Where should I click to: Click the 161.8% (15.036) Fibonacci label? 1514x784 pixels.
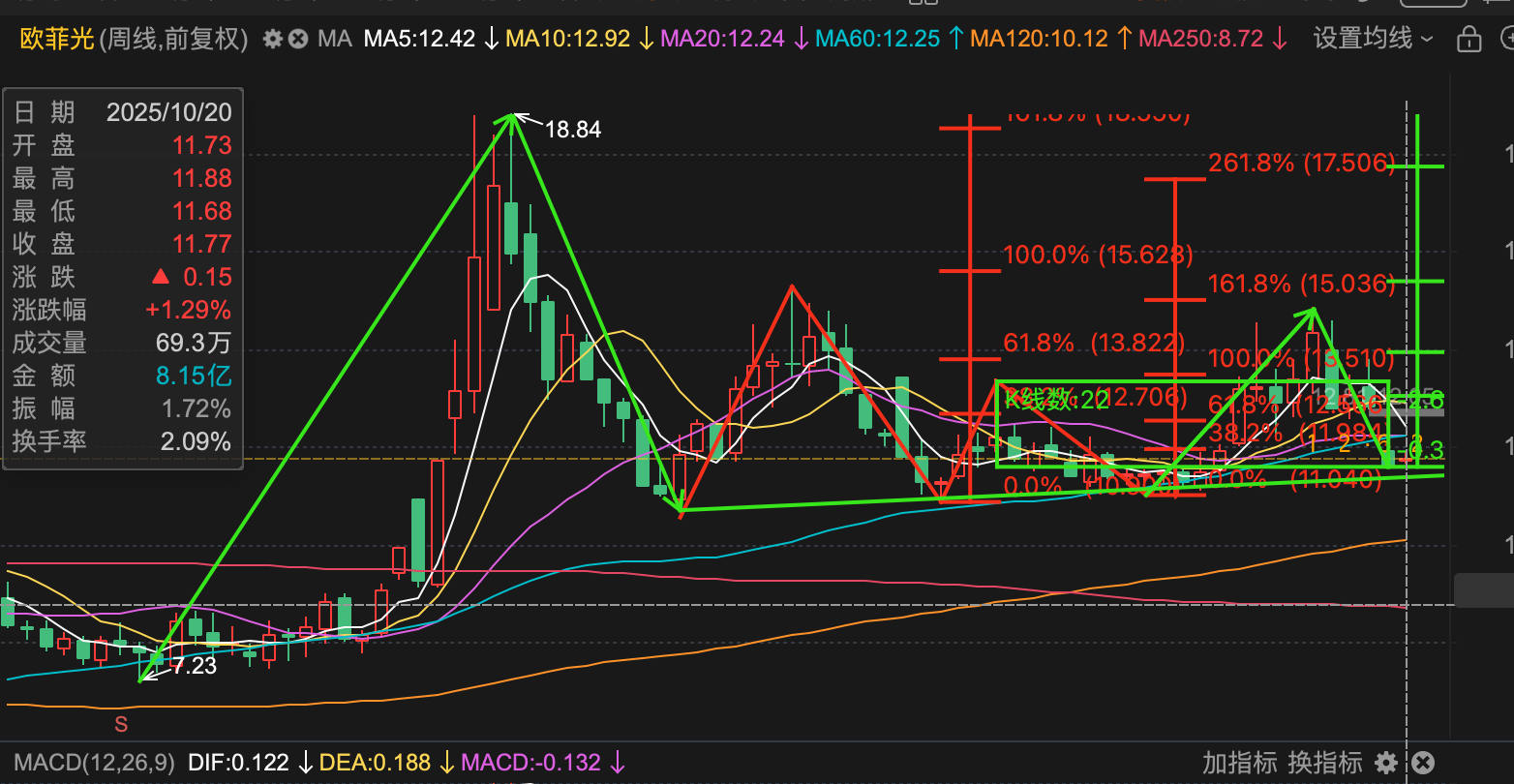click(x=1302, y=285)
